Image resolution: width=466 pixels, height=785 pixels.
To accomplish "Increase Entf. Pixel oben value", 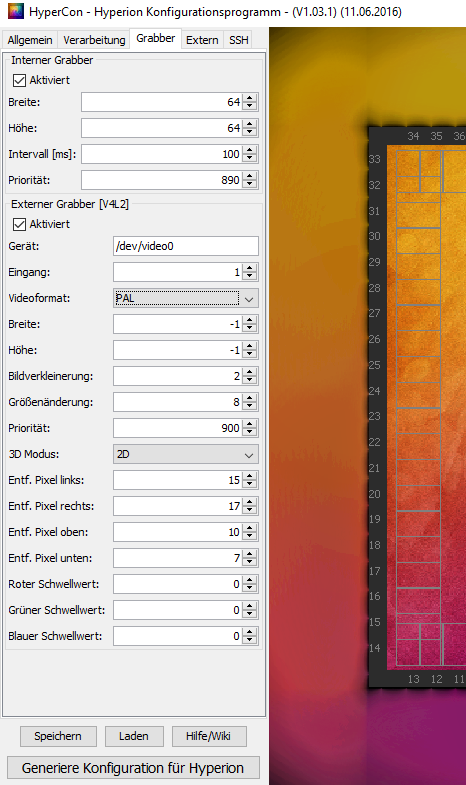I will (x=250, y=529).
